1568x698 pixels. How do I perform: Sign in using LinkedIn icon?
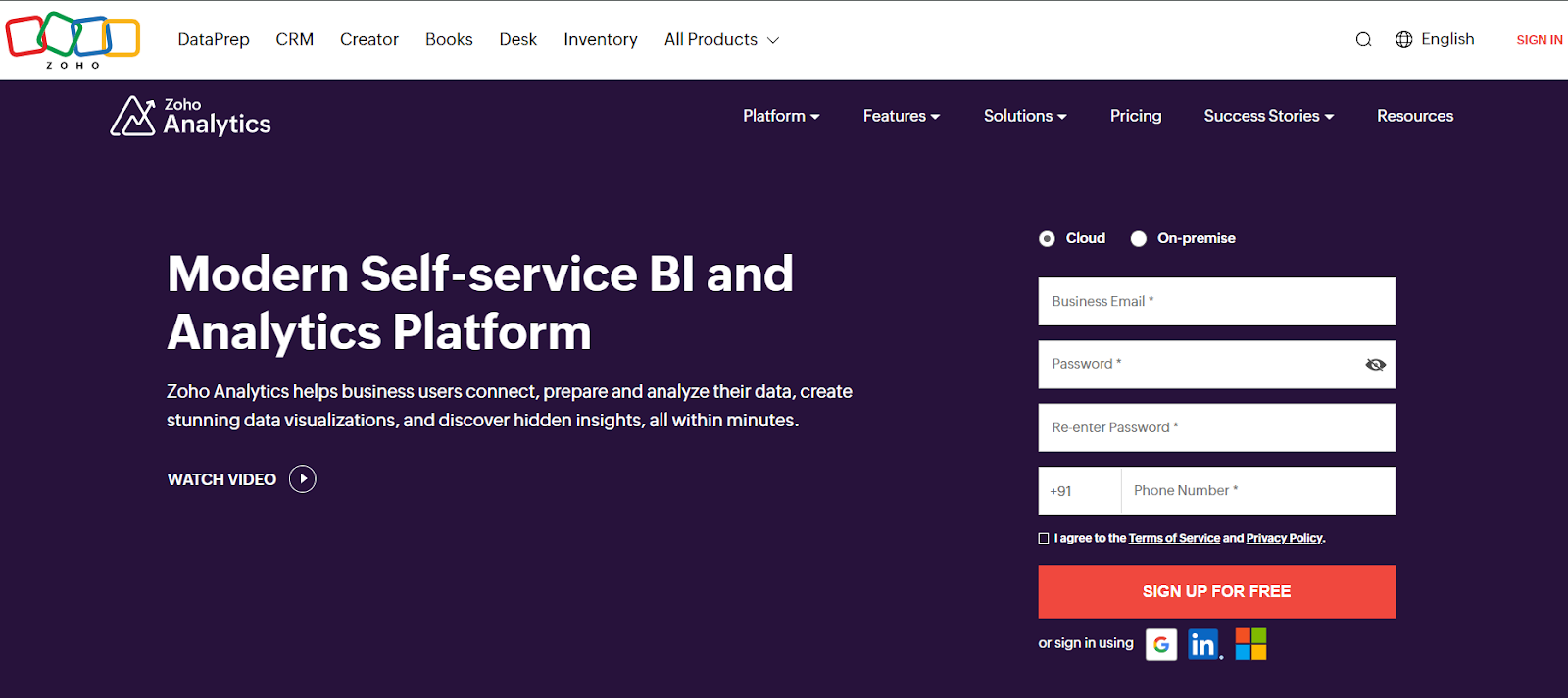pos(1204,644)
